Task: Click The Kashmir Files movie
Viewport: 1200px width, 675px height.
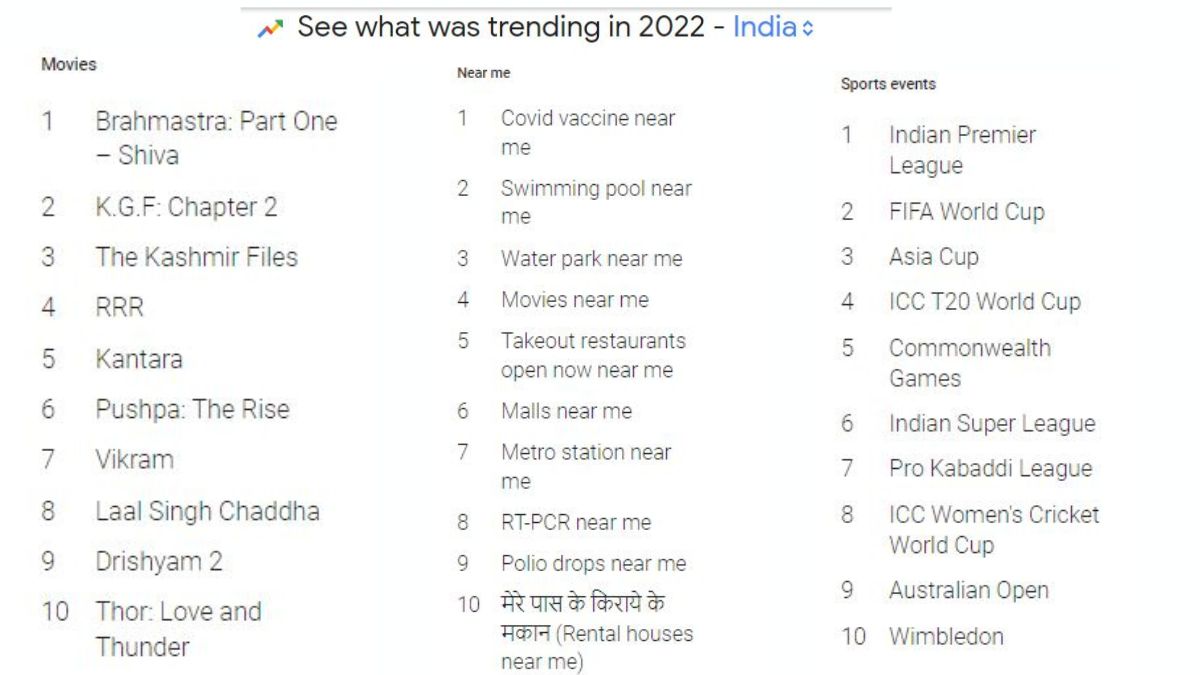Action: click(x=196, y=257)
